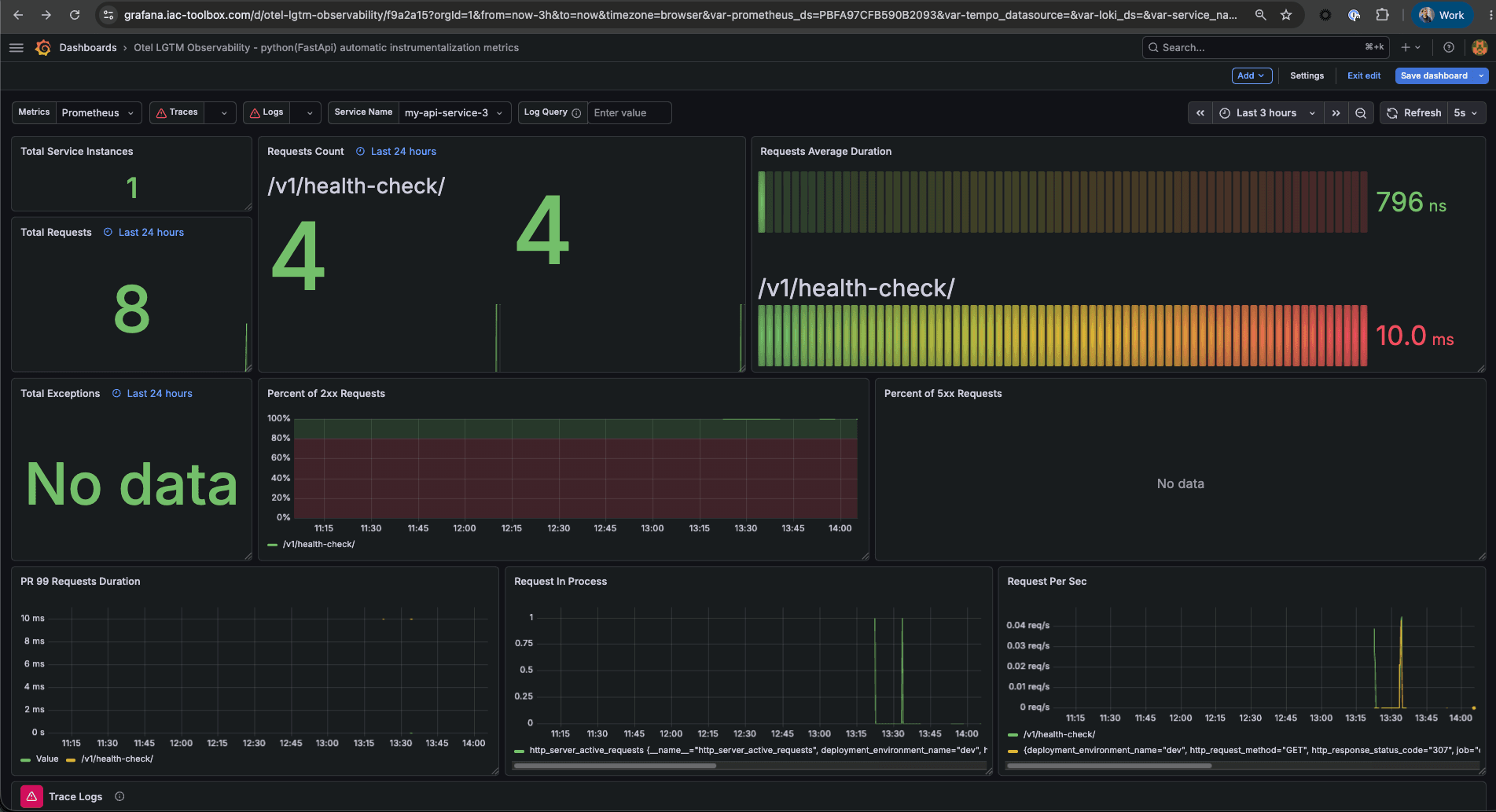Screen dimensions: 1496x812
Task: Shift time range forwards
Action: pos(1336,113)
